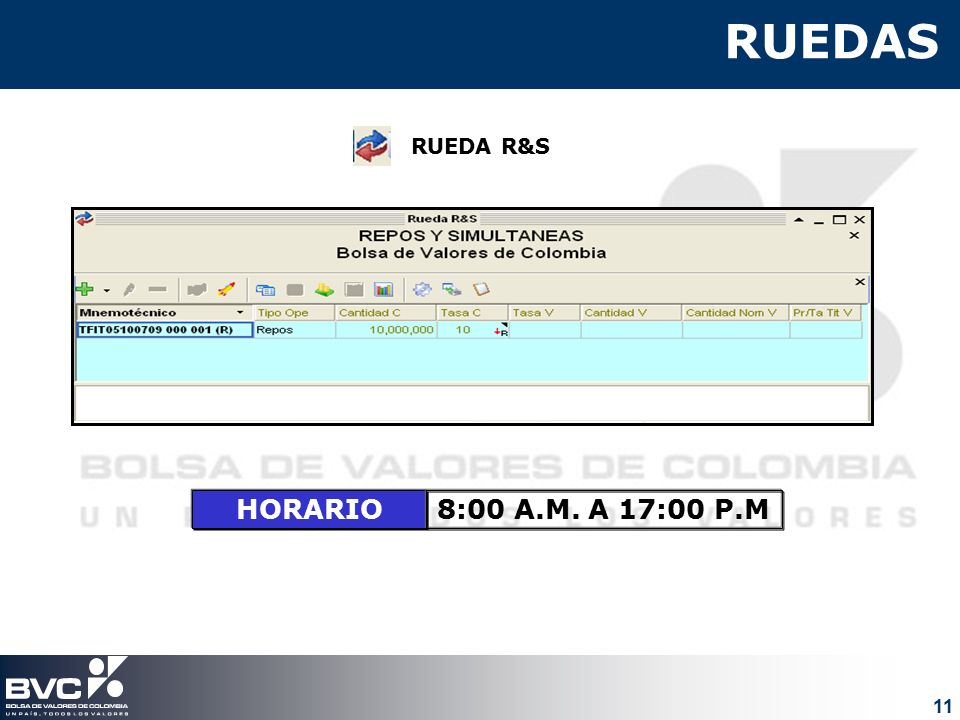Click the gold coins on green tray icon
The width and height of the screenshot is (960, 720).
[324, 290]
